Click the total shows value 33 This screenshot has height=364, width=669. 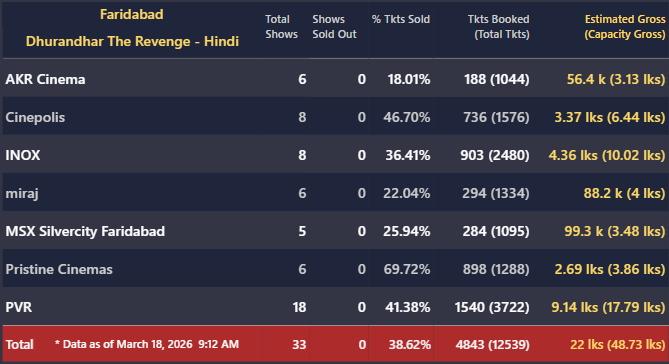(300, 344)
